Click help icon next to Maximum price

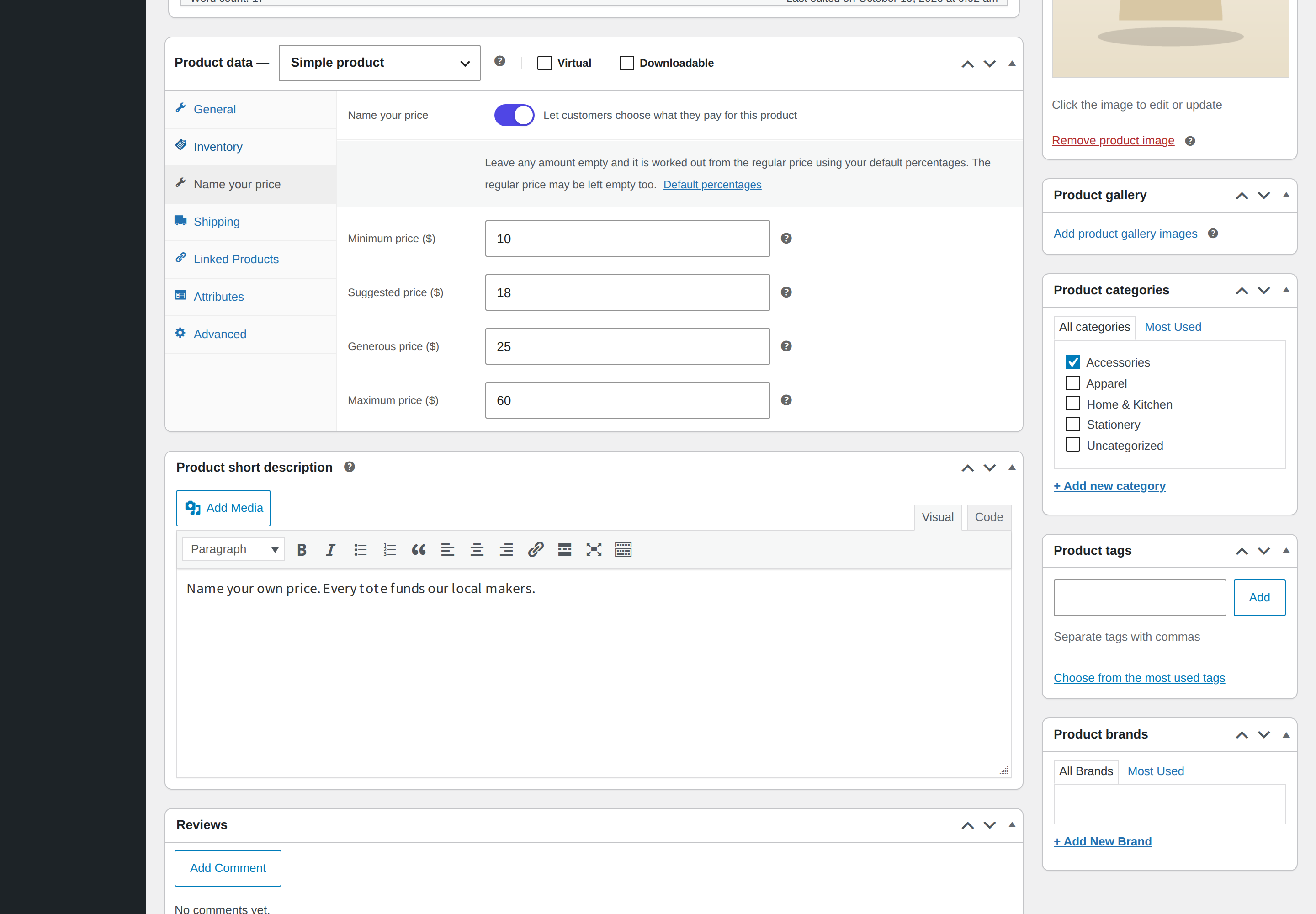(786, 400)
